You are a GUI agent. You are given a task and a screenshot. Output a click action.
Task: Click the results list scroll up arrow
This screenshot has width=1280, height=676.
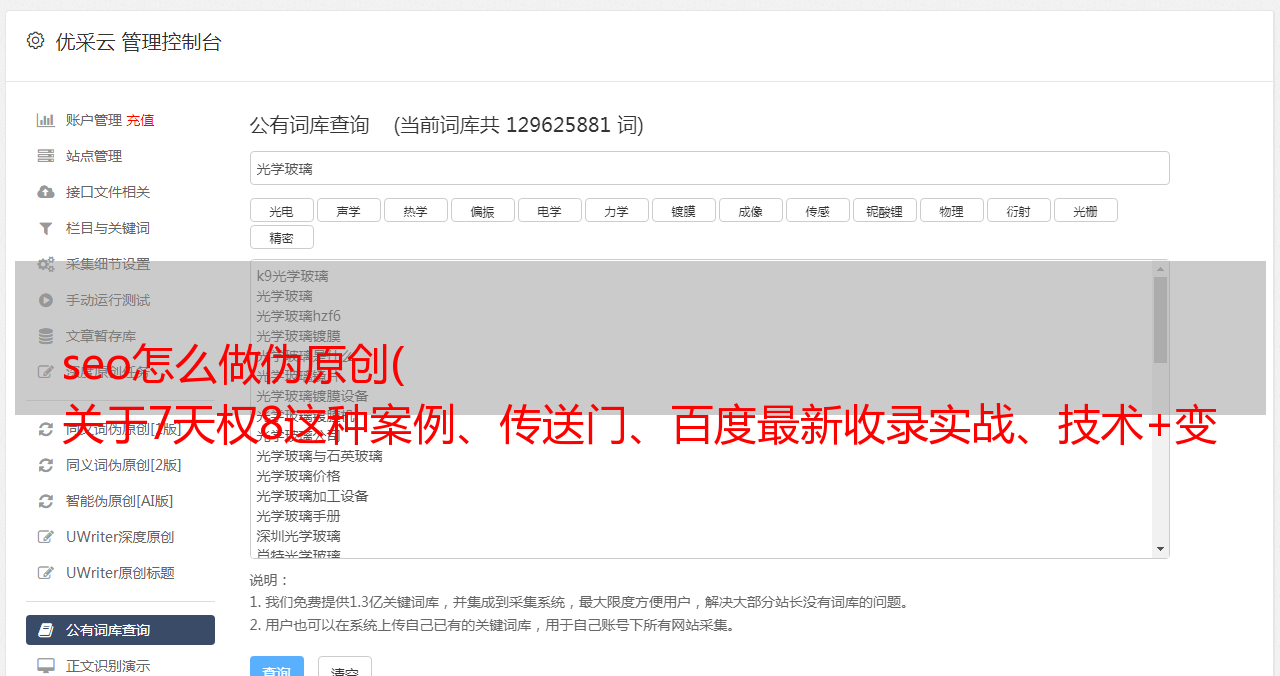pyautogui.click(x=1160, y=268)
